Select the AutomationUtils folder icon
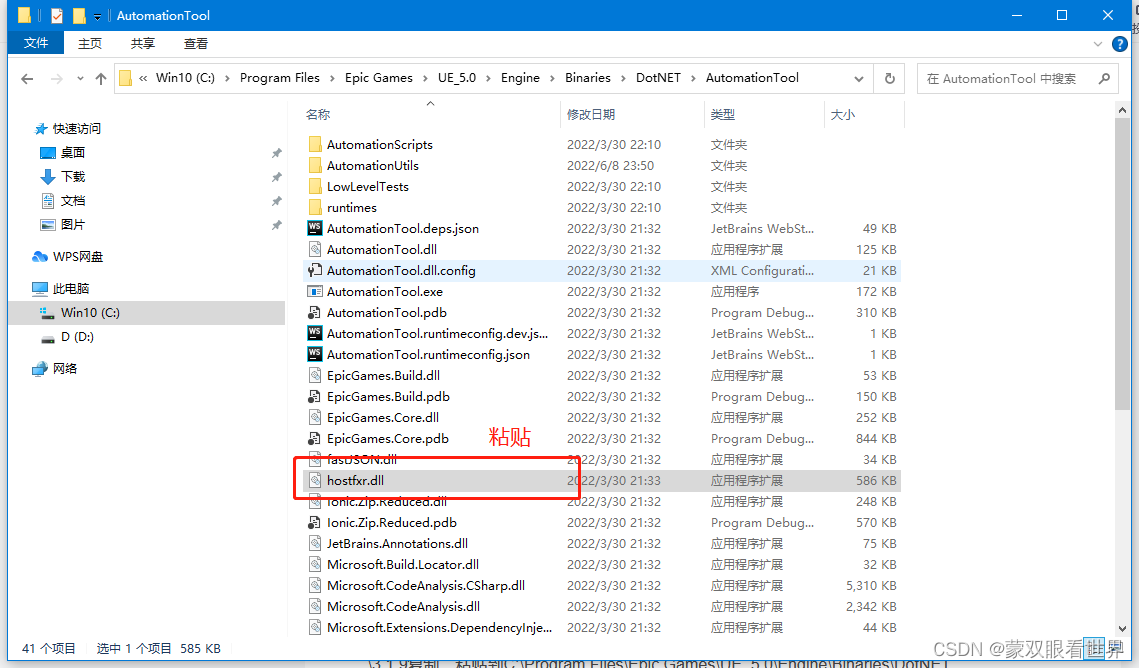Image resolution: width=1139 pixels, height=668 pixels. click(315, 166)
